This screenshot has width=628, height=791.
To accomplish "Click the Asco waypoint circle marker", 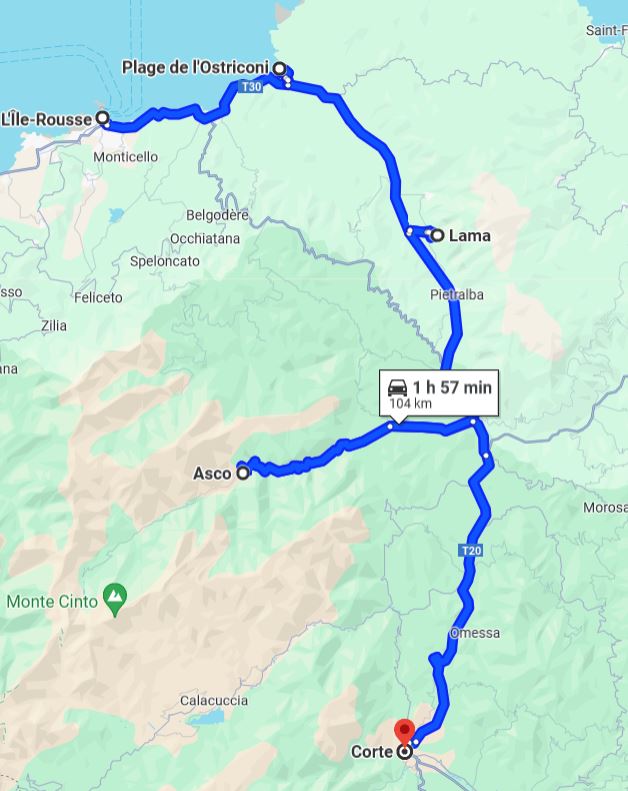I will (243, 473).
